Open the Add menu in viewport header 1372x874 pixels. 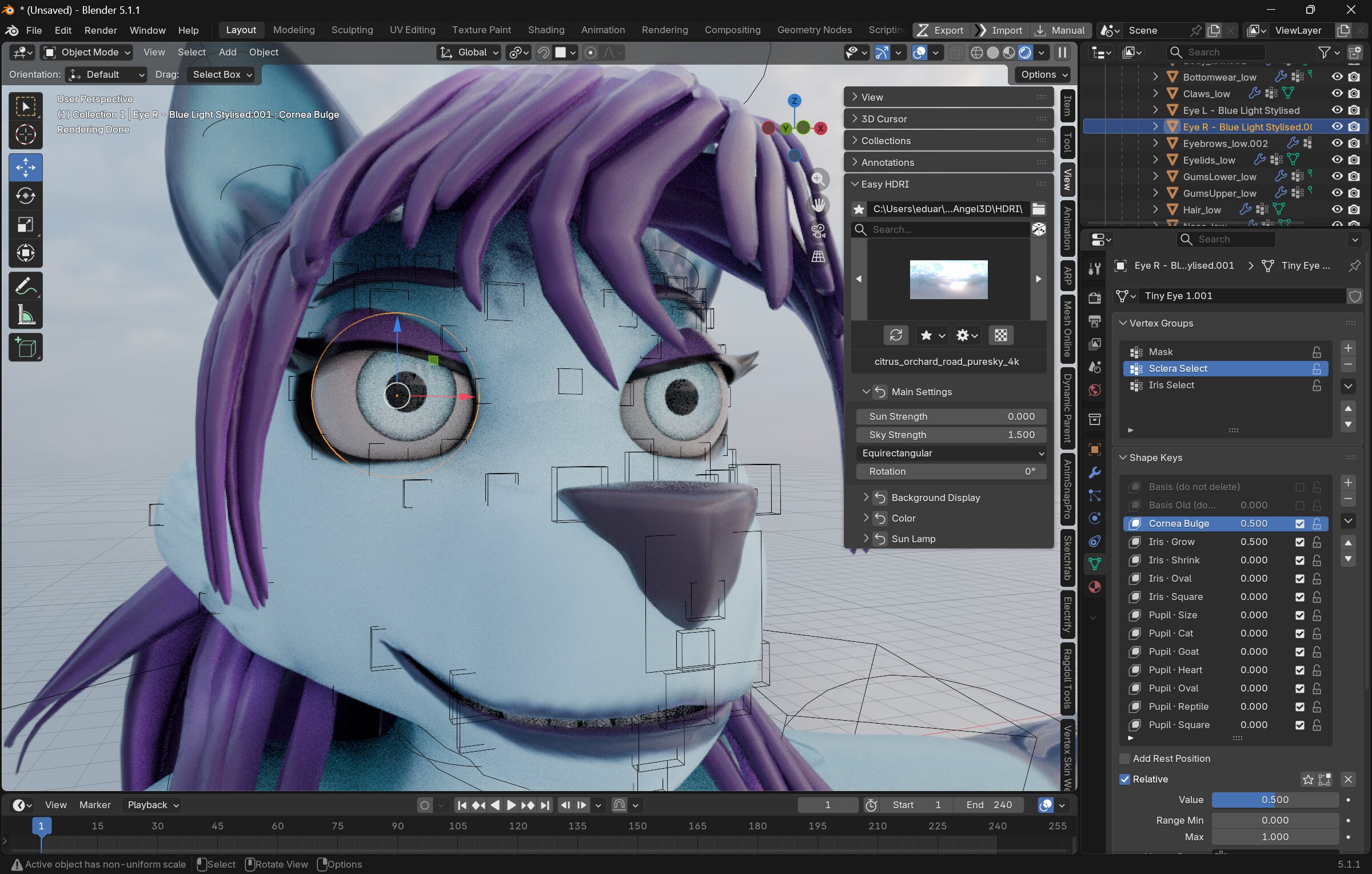228,52
